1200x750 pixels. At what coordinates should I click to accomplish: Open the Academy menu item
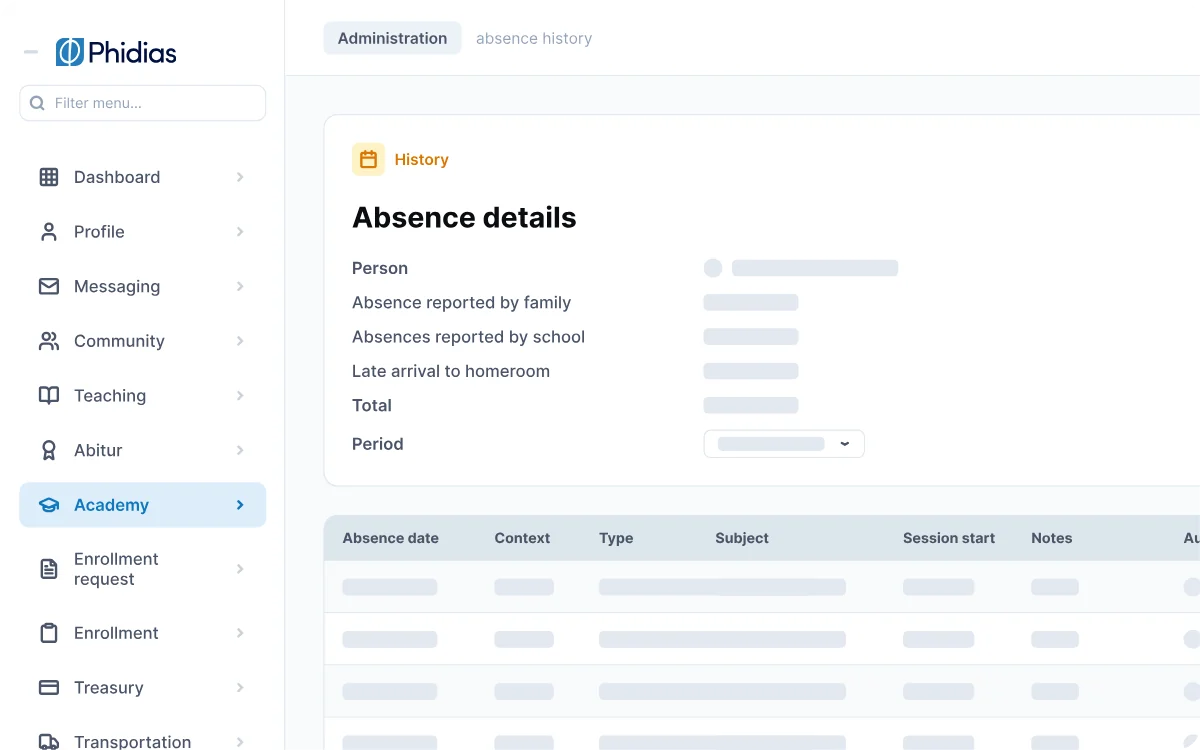click(x=143, y=505)
